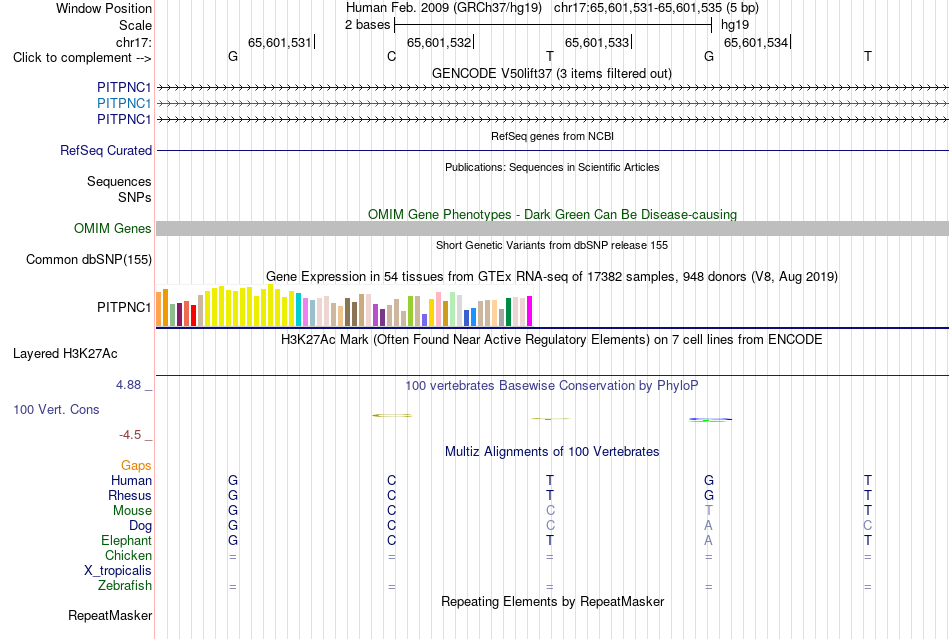Click the red bar in the GTEx expression chart
Image resolution: width=950 pixels, height=639 pixels.
click(x=193, y=316)
